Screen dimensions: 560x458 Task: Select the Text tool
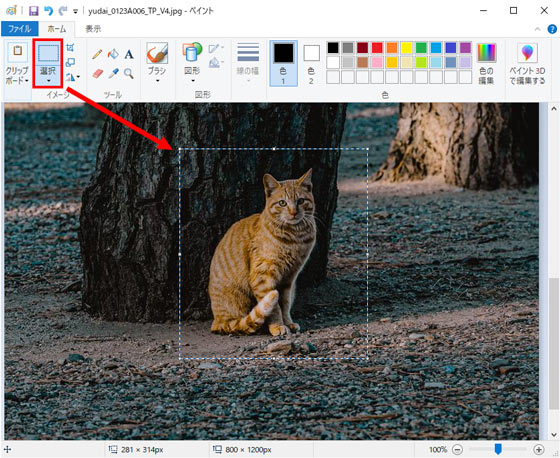[x=129, y=54]
